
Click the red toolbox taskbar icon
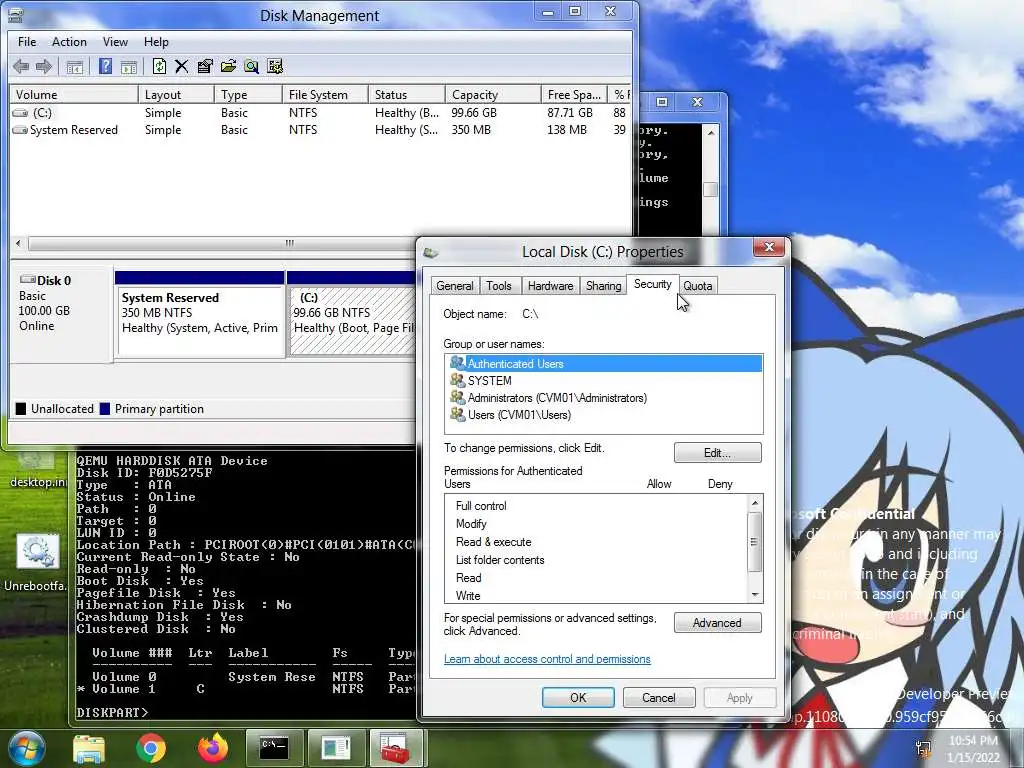tap(396, 748)
